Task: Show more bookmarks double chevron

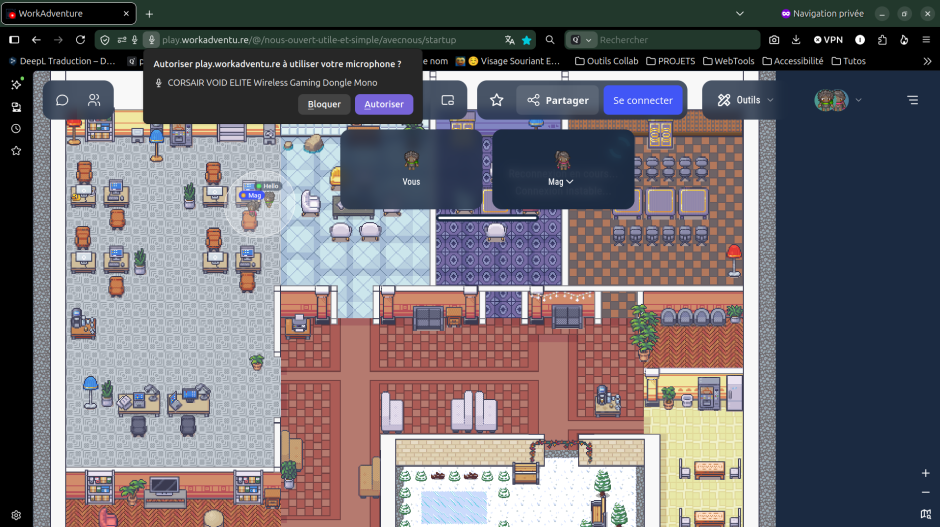Action: [927, 61]
